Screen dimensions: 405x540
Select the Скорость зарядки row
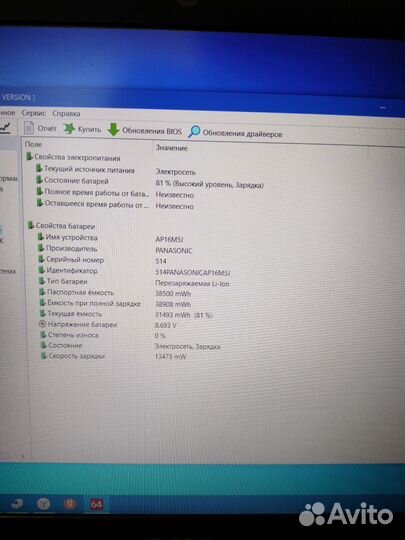coord(73,356)
